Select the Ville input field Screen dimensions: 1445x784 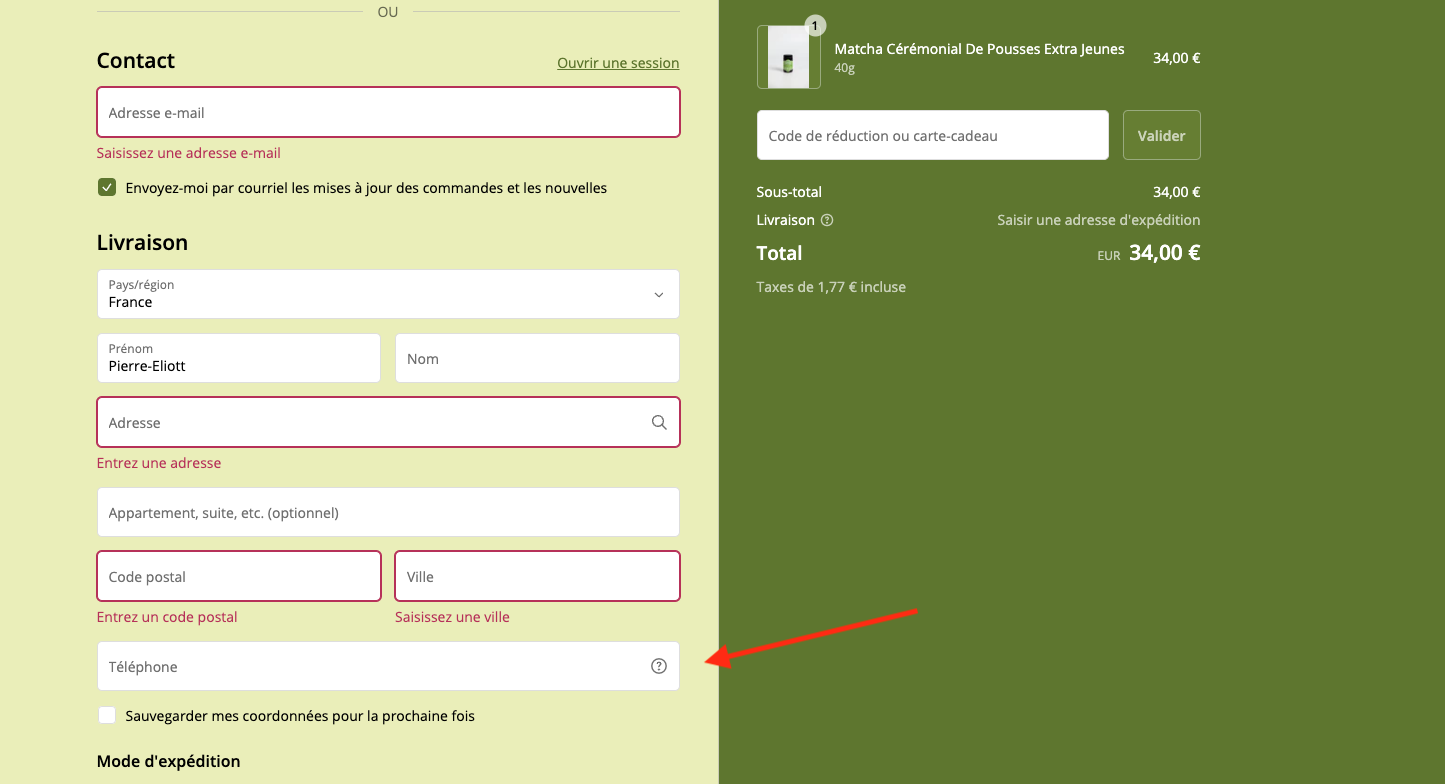click(x=537, y=576)
